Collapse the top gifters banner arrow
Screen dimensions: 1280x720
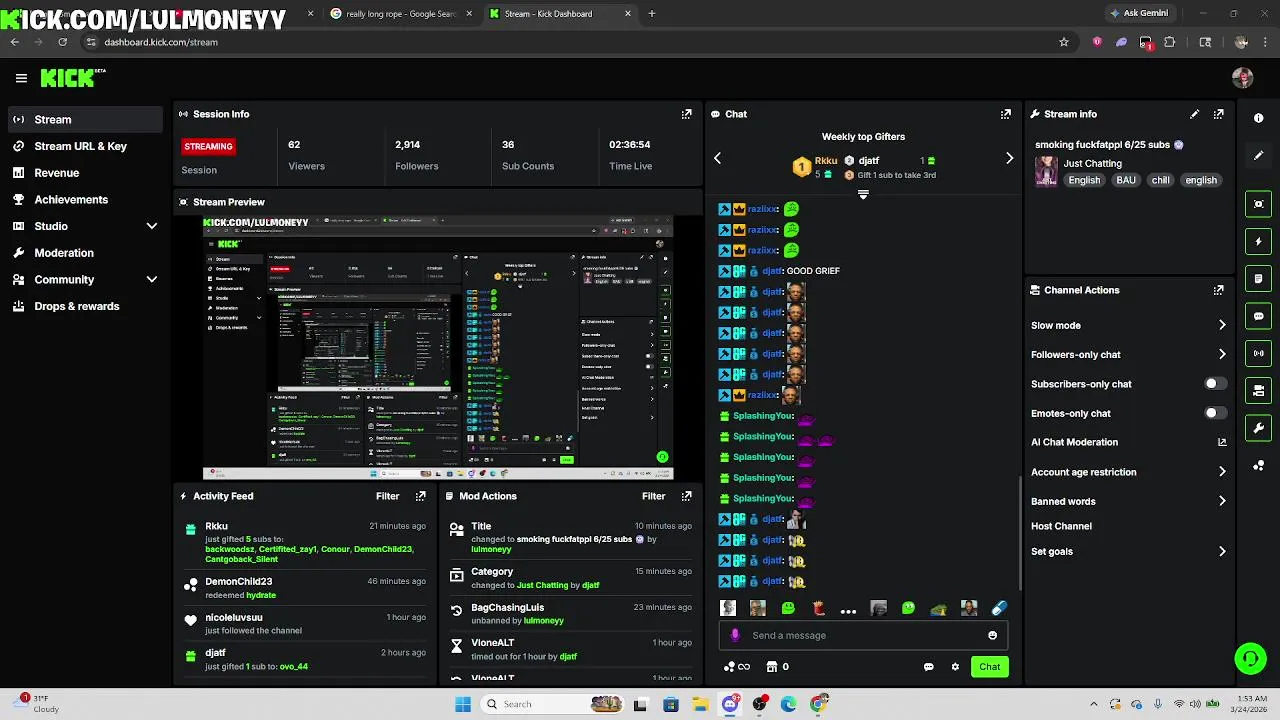(x=863, y=195)
